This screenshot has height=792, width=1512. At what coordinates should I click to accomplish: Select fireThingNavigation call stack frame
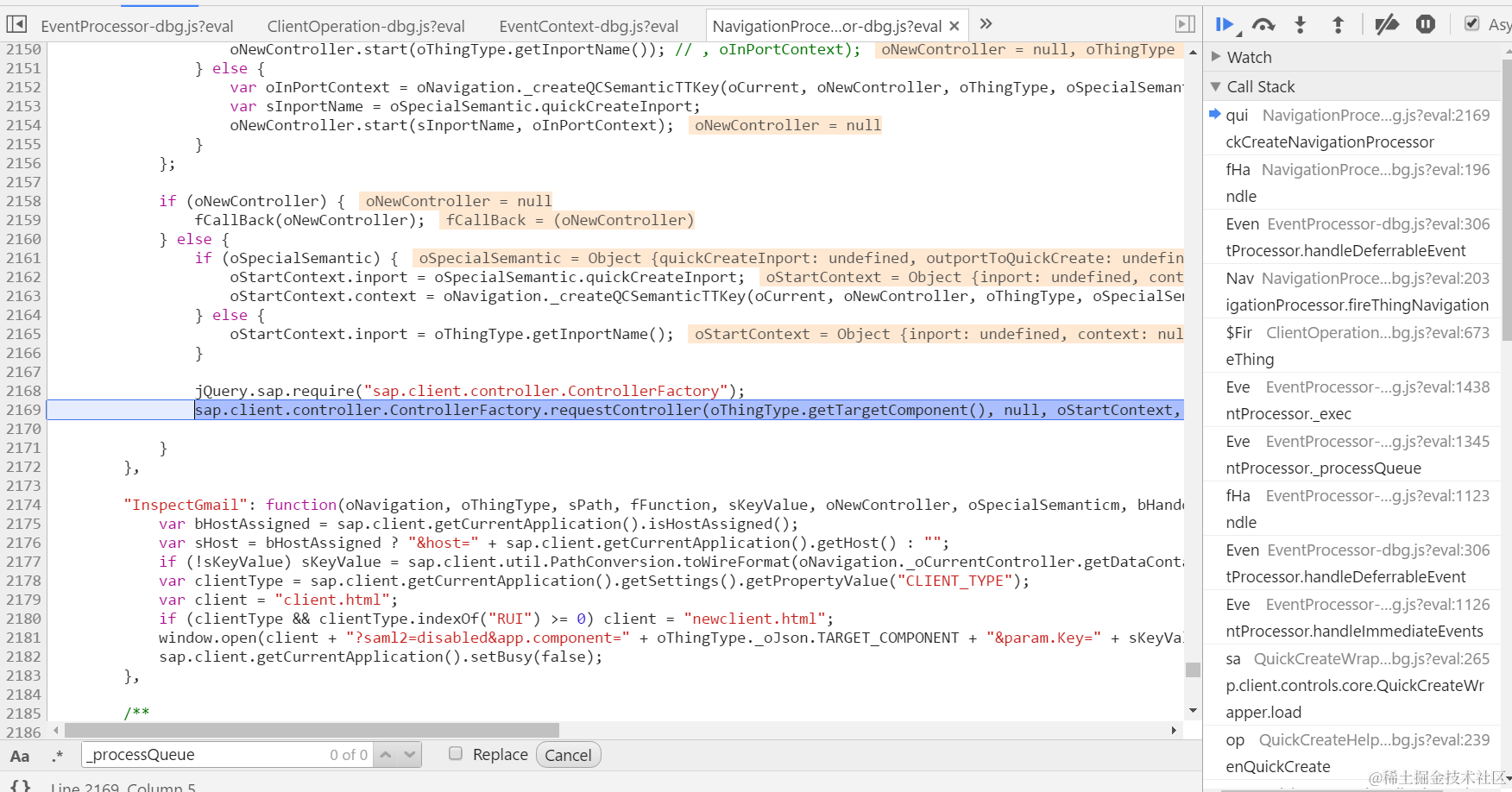pos(1353,292)
